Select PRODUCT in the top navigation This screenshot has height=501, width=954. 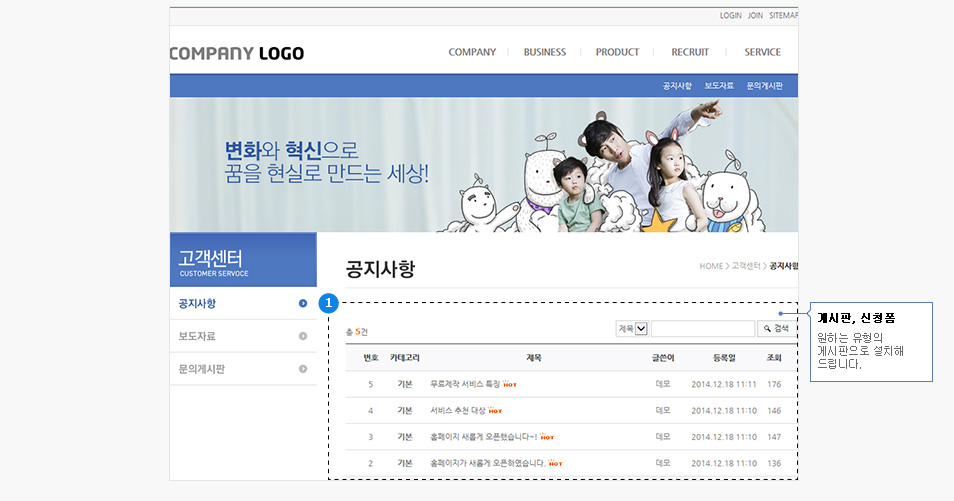617,52
